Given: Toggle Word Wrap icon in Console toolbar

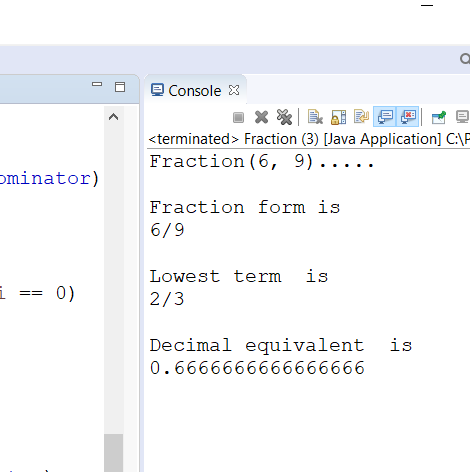Looking at the screenshot, I should (x=361, y=117).
